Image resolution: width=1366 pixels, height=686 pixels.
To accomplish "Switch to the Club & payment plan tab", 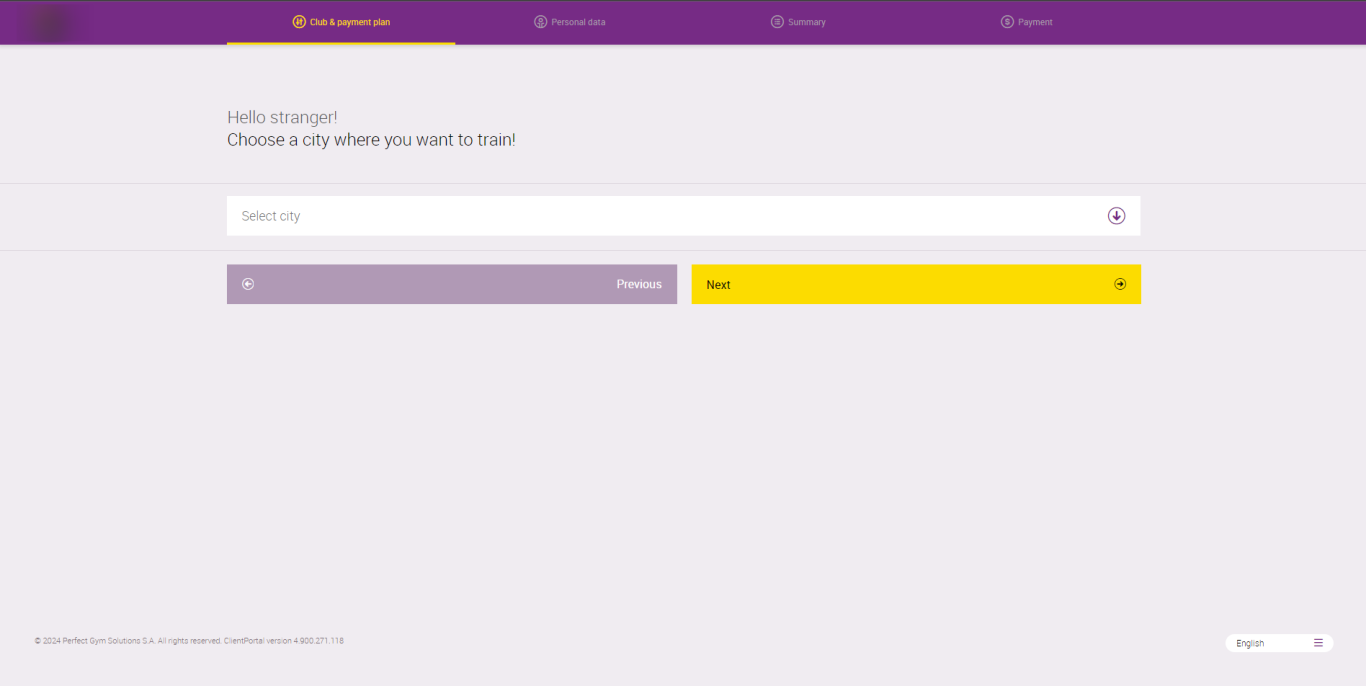I will point(349,22).
